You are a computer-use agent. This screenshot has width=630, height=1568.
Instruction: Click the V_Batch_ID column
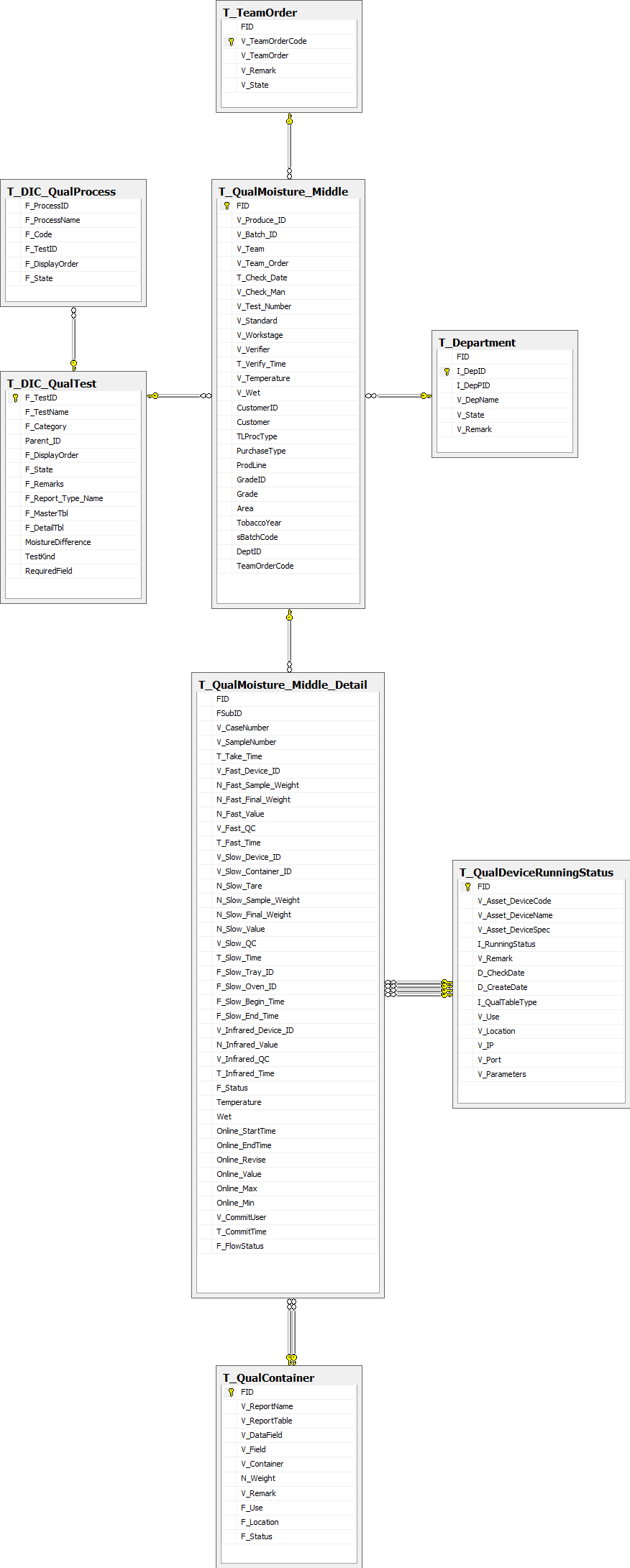point(288,234)
